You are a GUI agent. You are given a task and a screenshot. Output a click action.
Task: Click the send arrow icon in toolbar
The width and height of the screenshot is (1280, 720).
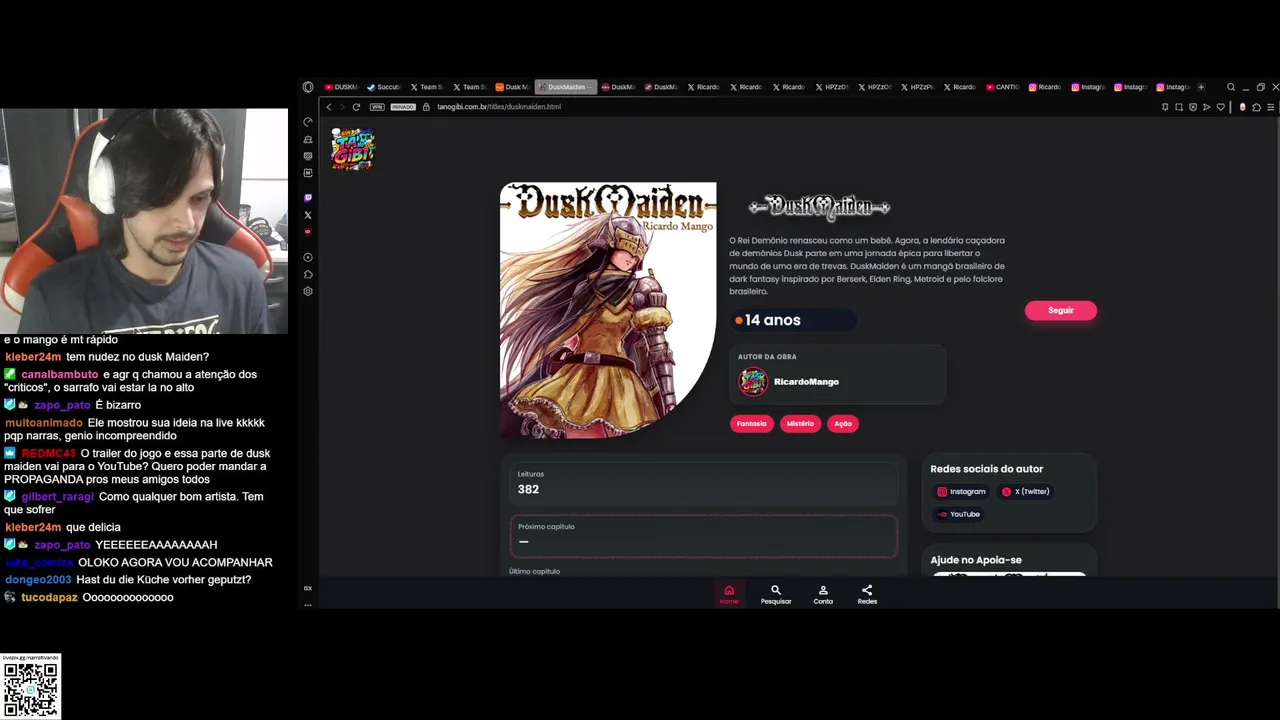1207,107
